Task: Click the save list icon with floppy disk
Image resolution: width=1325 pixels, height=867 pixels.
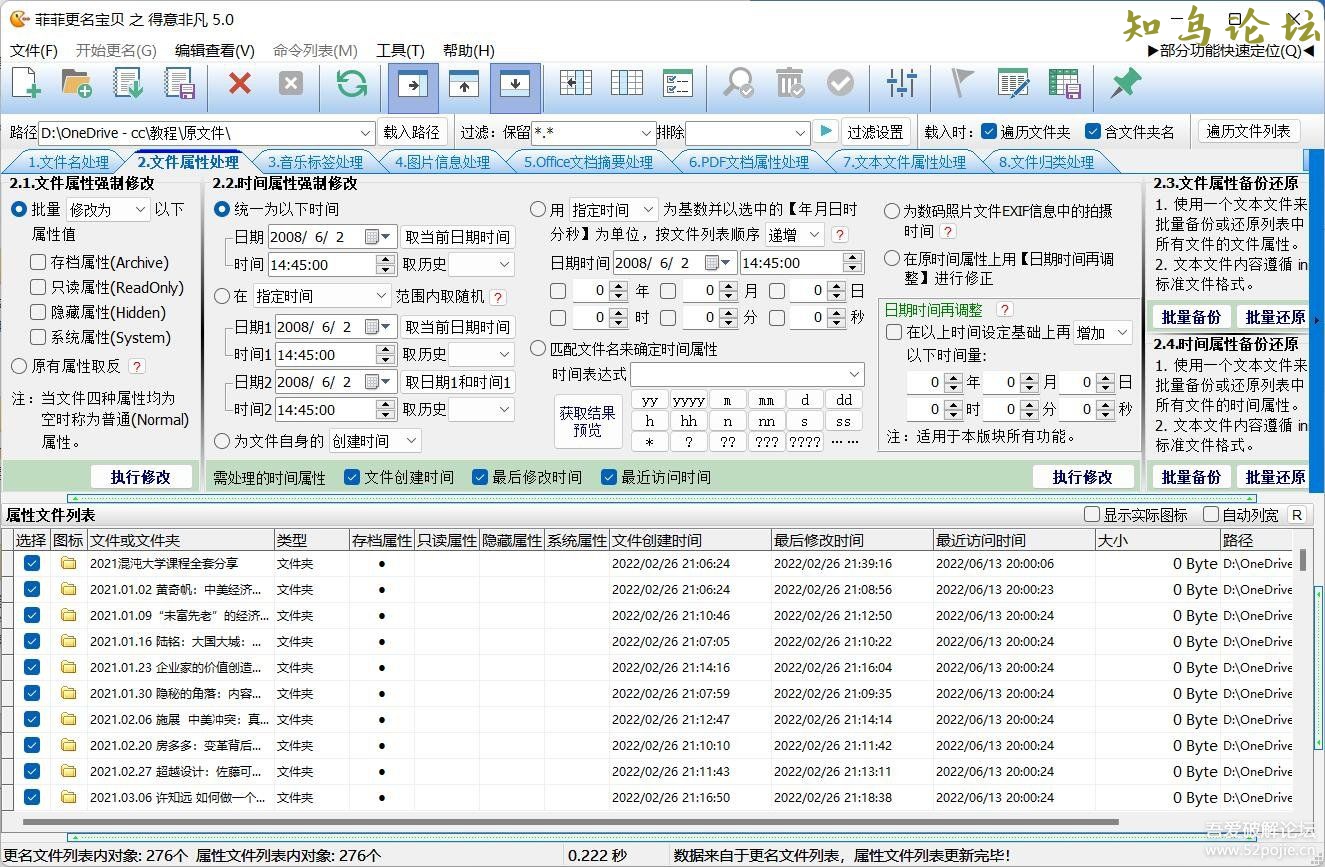Action: (180, 84)
